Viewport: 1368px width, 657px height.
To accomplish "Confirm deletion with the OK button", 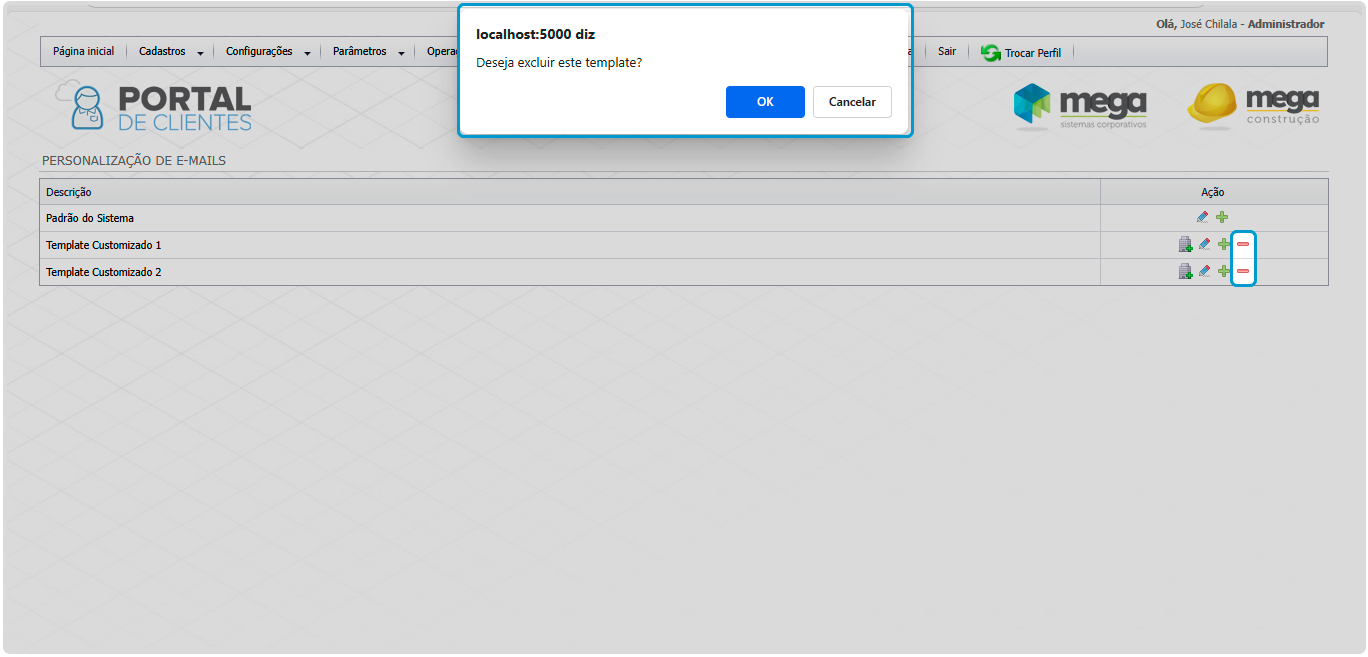I will pos(765,102).
